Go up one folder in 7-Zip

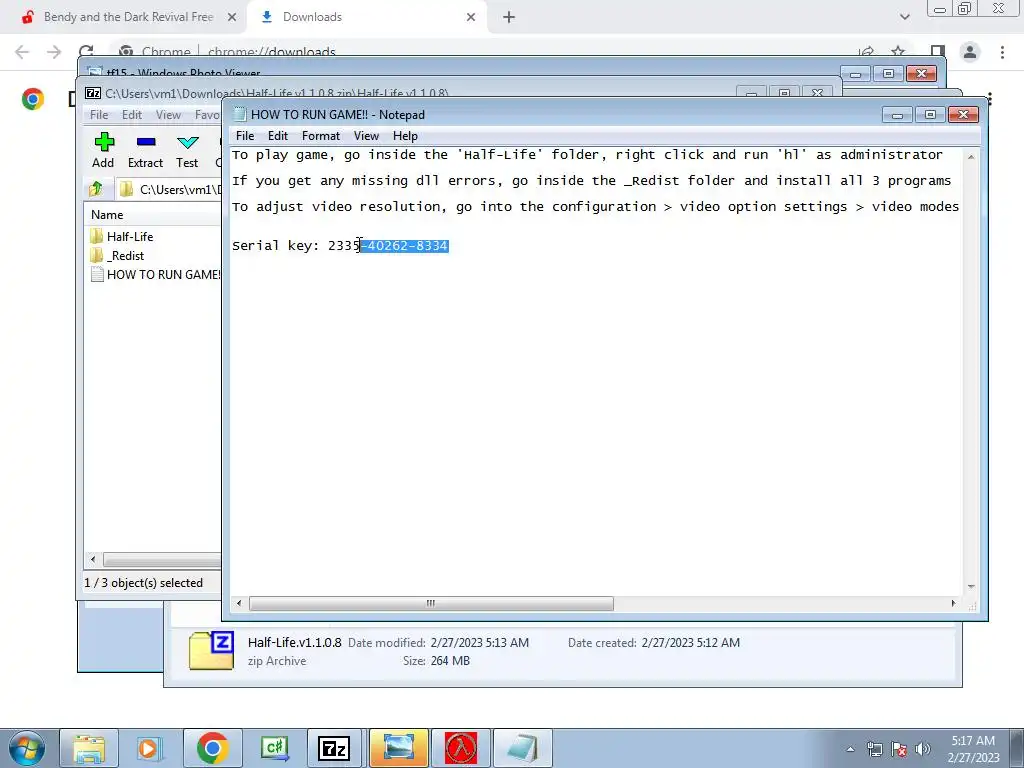[x=96, y=189]
